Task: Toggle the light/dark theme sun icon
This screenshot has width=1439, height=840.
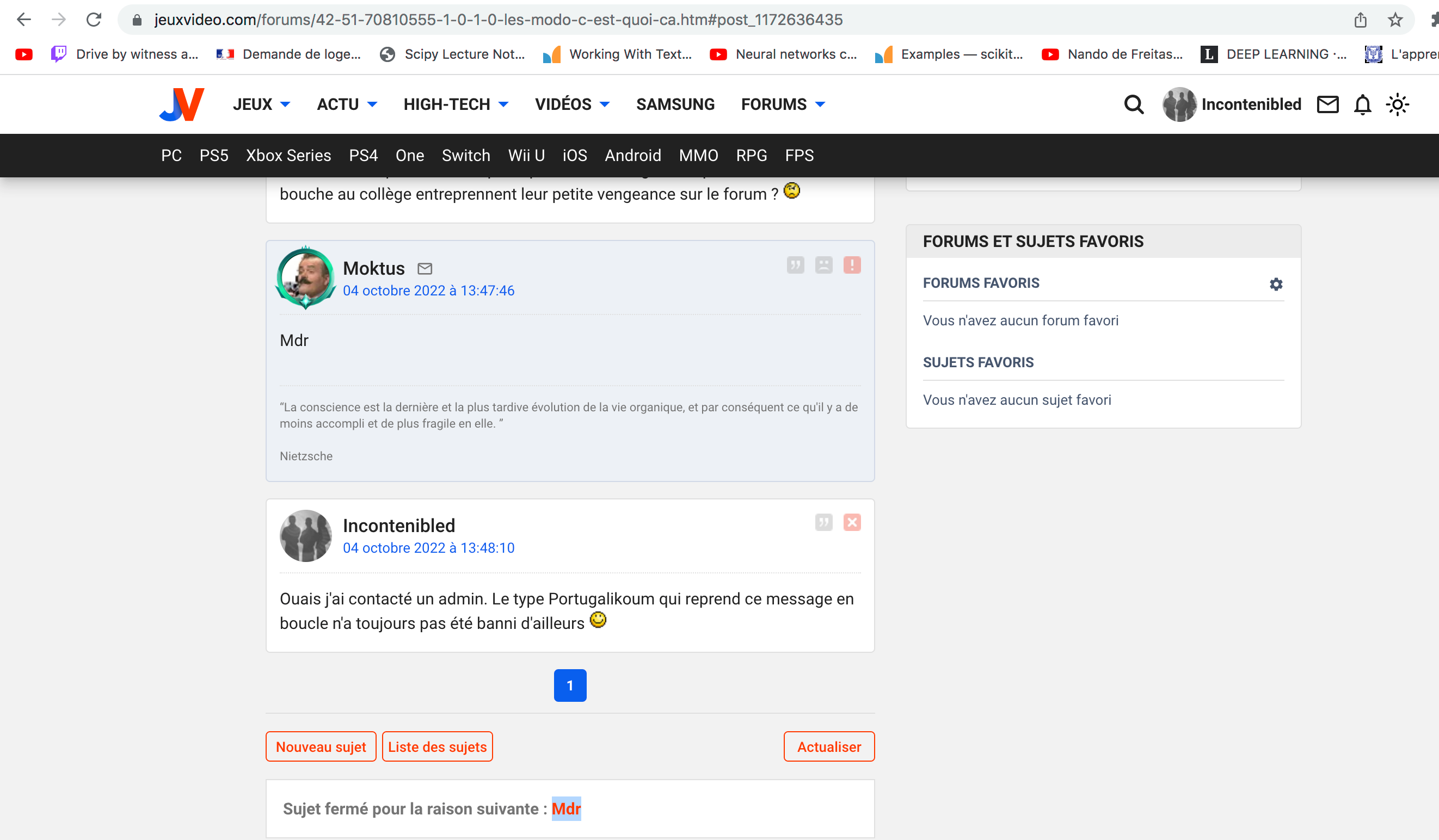Action: [x=1397, y=104]
